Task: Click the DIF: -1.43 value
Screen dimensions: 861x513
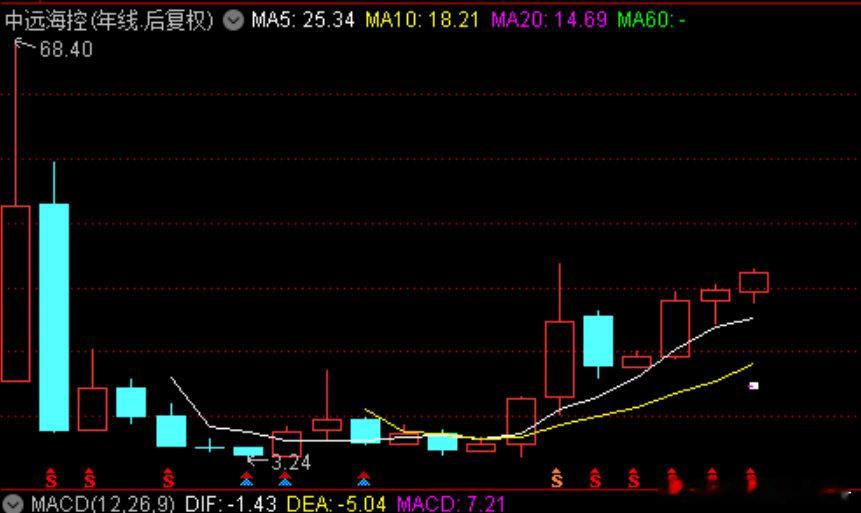Action: pos(230,504)
